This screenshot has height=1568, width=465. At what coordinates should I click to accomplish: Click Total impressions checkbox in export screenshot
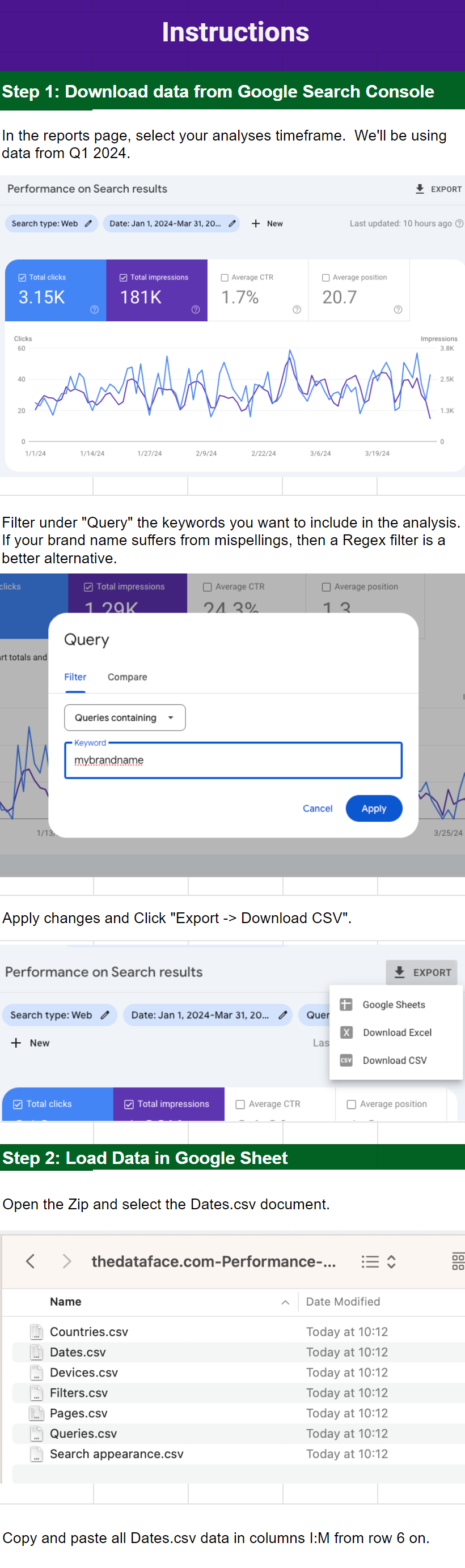(x=129, y=1104)
